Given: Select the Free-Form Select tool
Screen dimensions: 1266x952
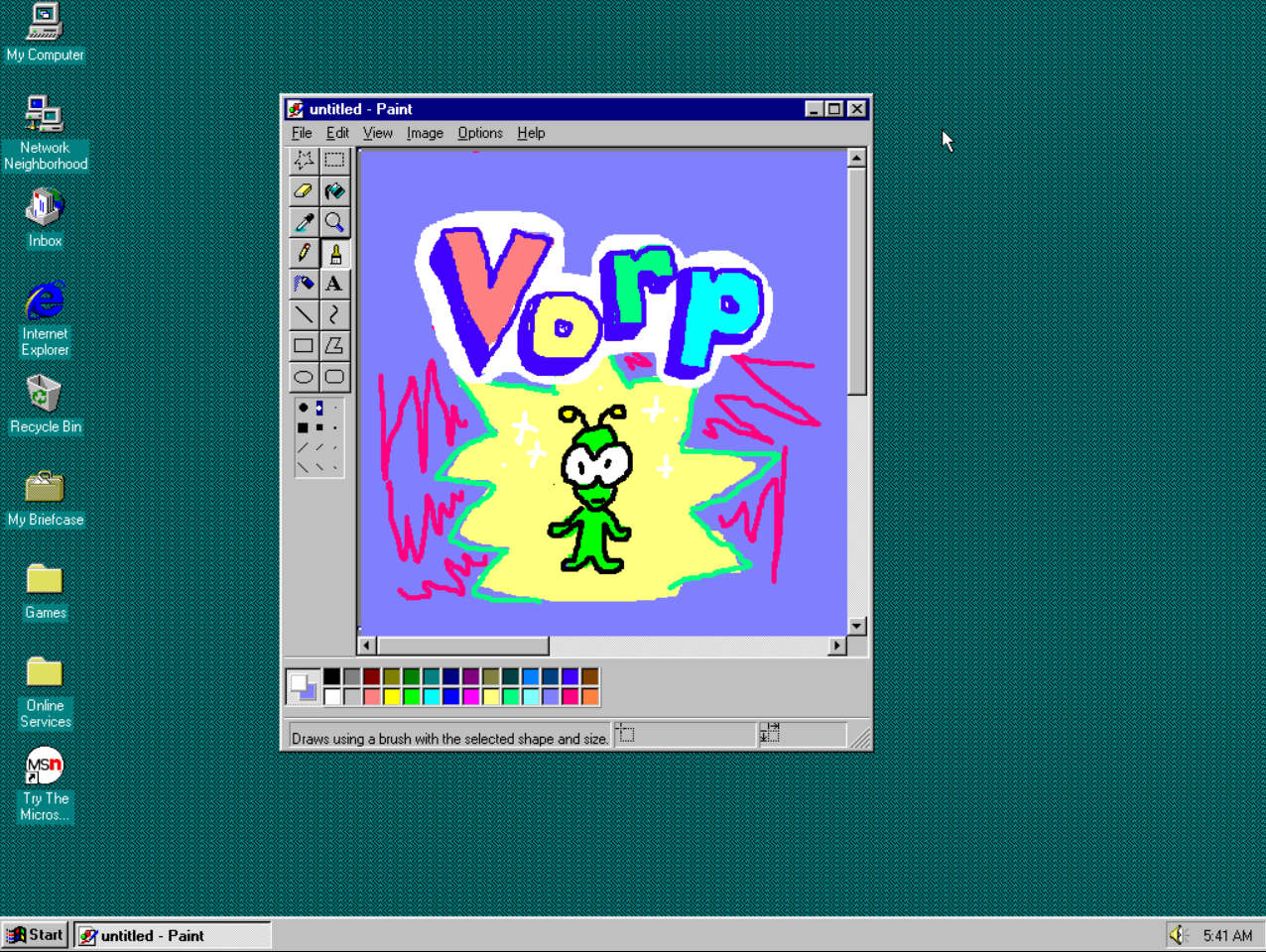Looking at the screenshot, I should pyautogui.click(x=304, y=160).
